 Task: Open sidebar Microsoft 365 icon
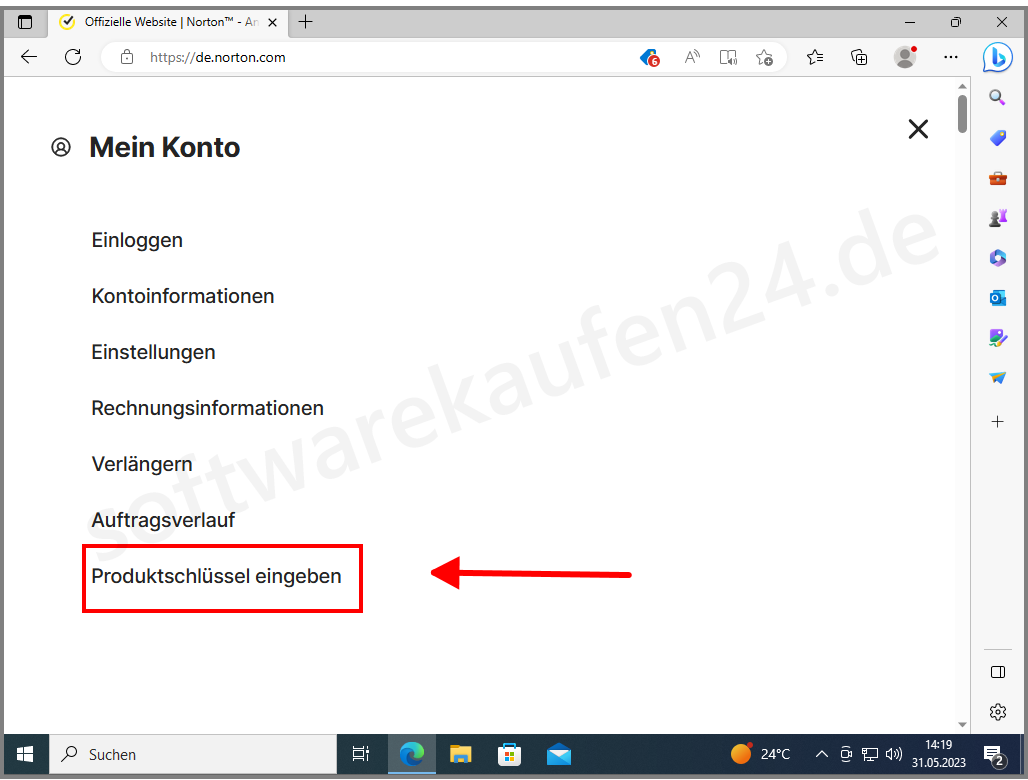pos(998,258)
